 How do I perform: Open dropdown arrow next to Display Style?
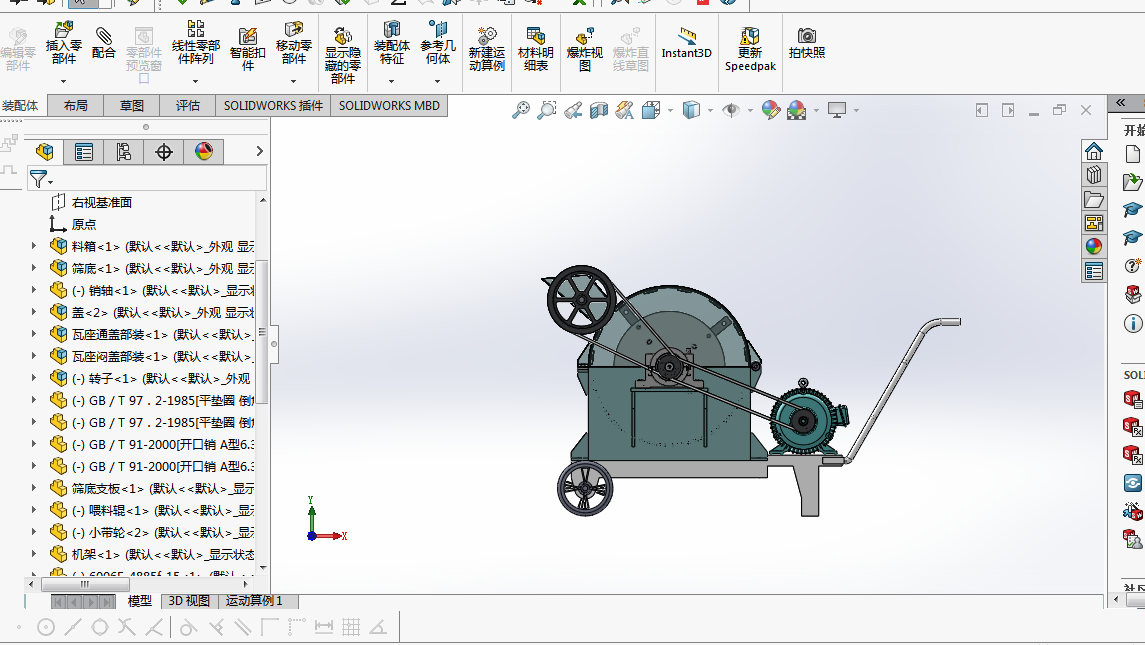[711, 111]
